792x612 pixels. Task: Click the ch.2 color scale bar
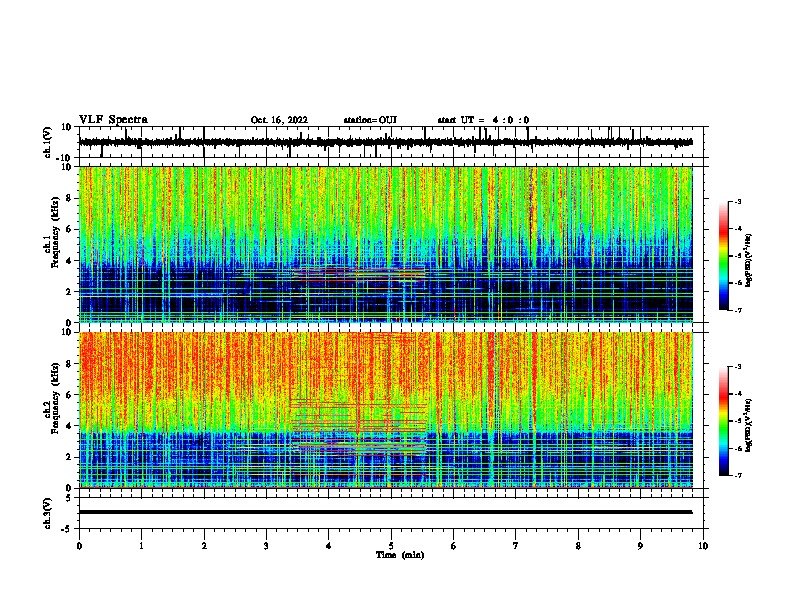pyautogui.click(x=724, y=421)
